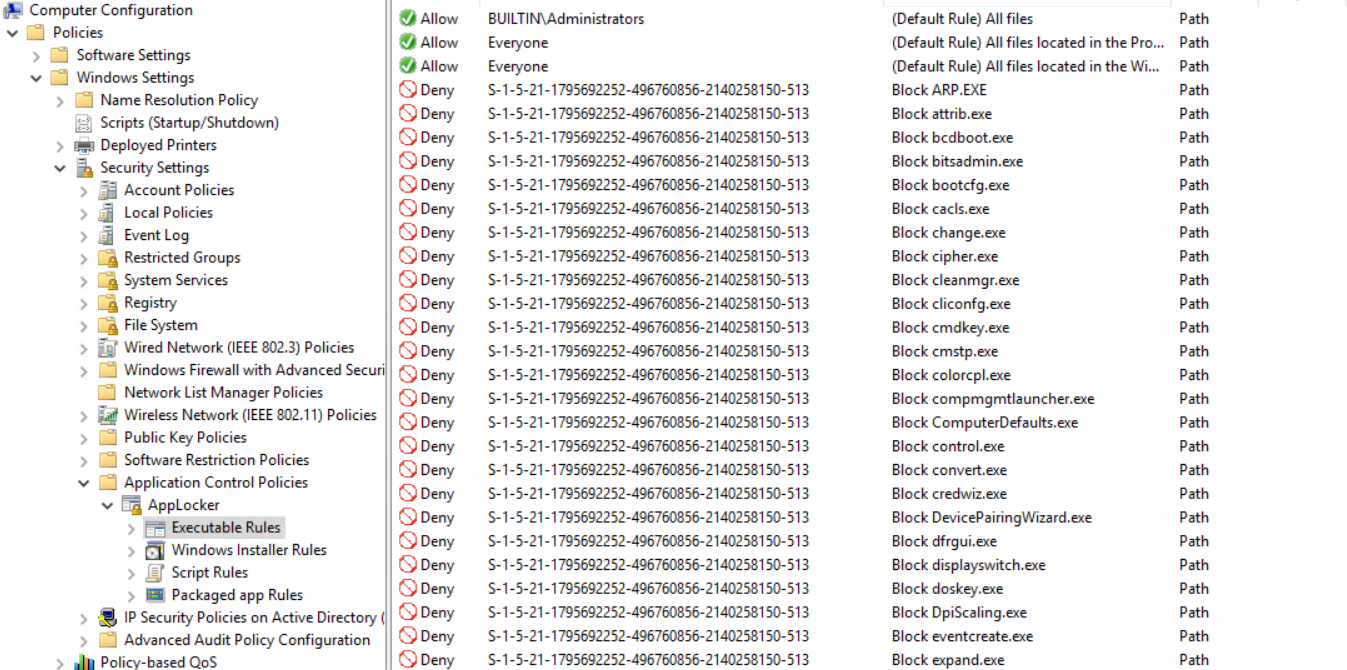Select Network List Manager Policies item

pyautogui.click(x=223, y=392)
